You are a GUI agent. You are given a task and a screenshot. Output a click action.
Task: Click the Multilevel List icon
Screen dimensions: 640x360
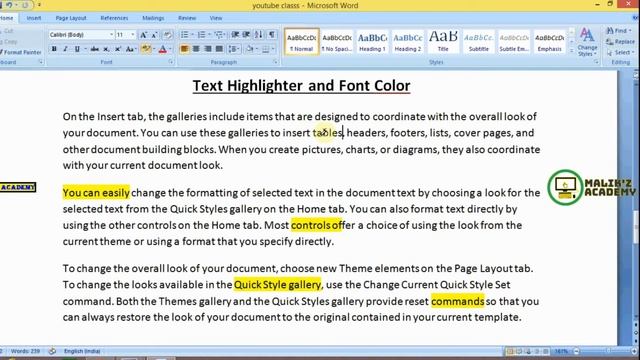tap(219, 35)
